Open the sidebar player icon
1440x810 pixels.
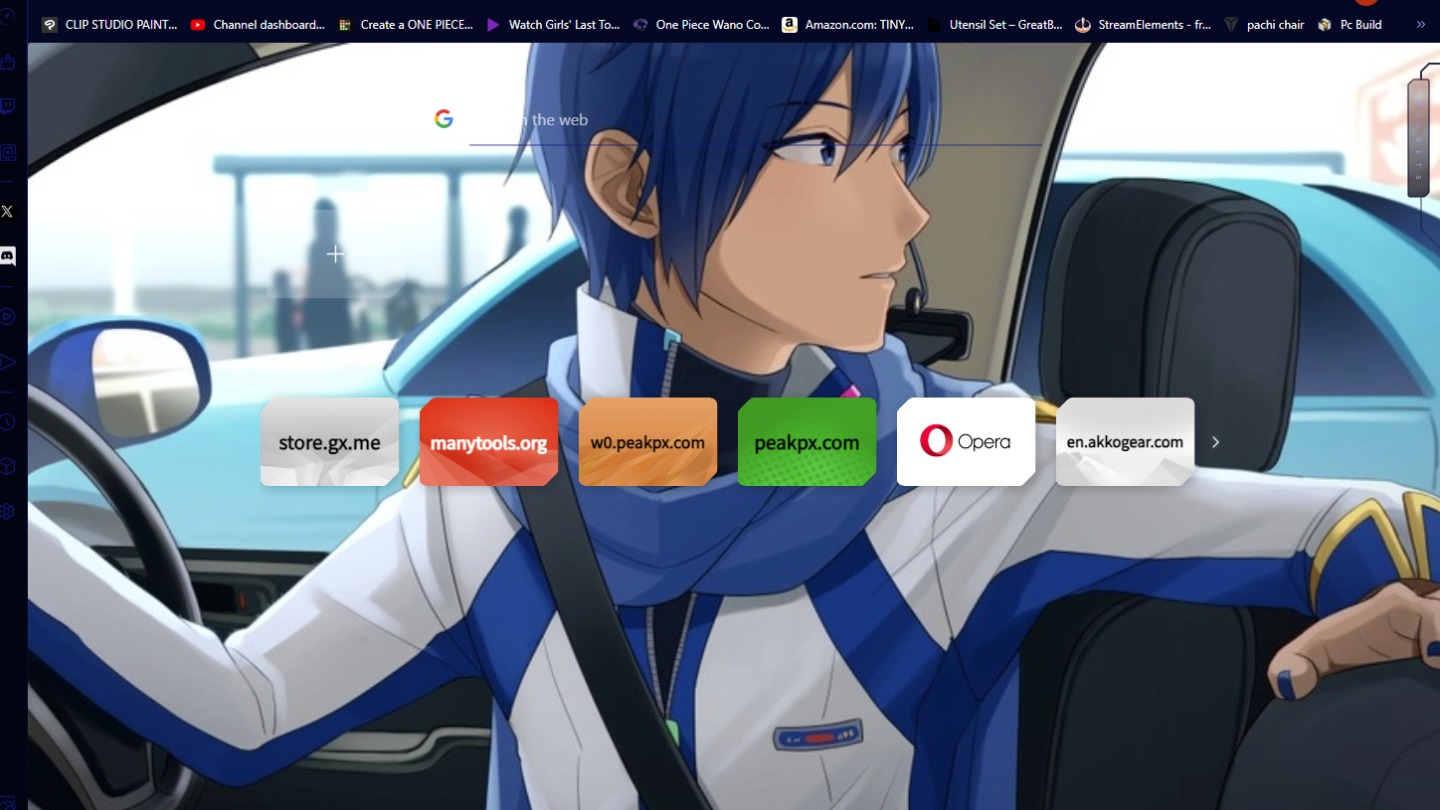click(8, 316)
